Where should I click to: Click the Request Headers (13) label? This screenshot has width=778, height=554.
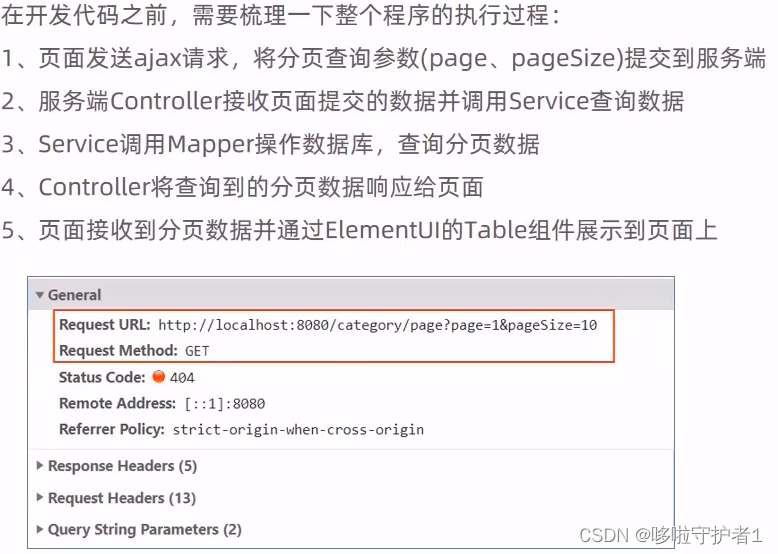pos(122,498)
